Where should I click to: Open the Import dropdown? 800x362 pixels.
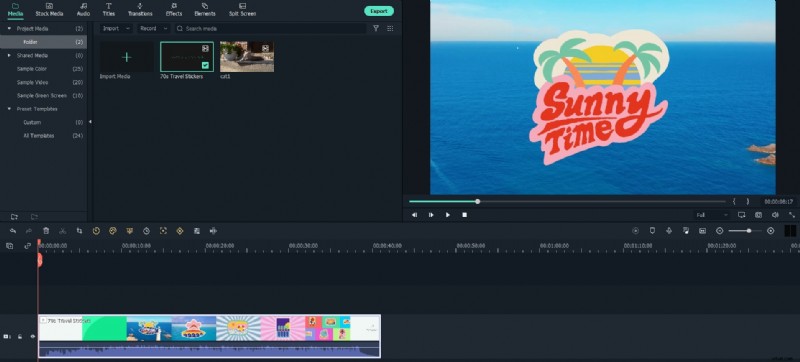[116, 29]
